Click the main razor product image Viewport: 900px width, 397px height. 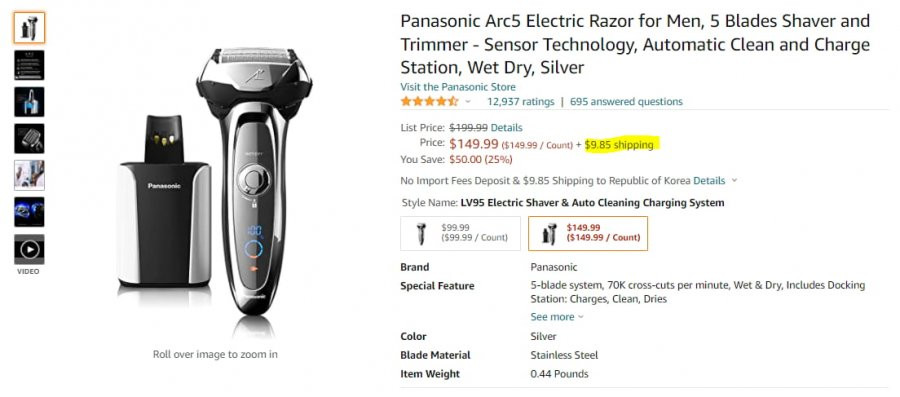215,184
